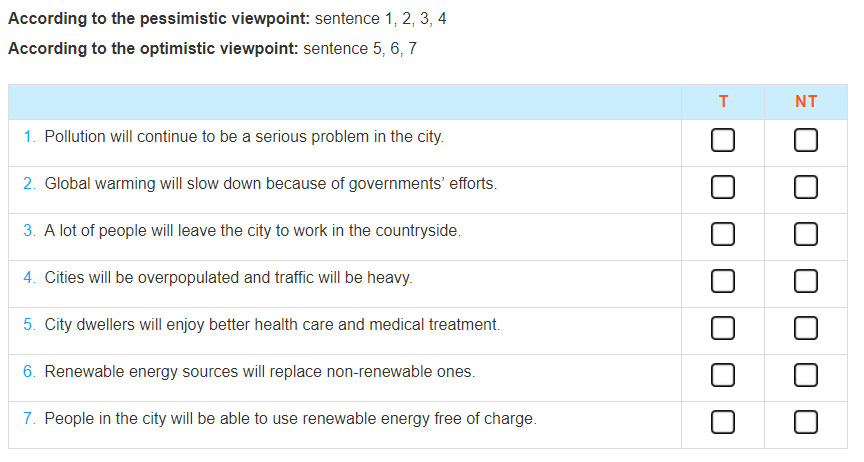Screen dimensions: 864x462
Task: Tick NT for free renewable energy sentence 7
Action: tap(805, 422)
